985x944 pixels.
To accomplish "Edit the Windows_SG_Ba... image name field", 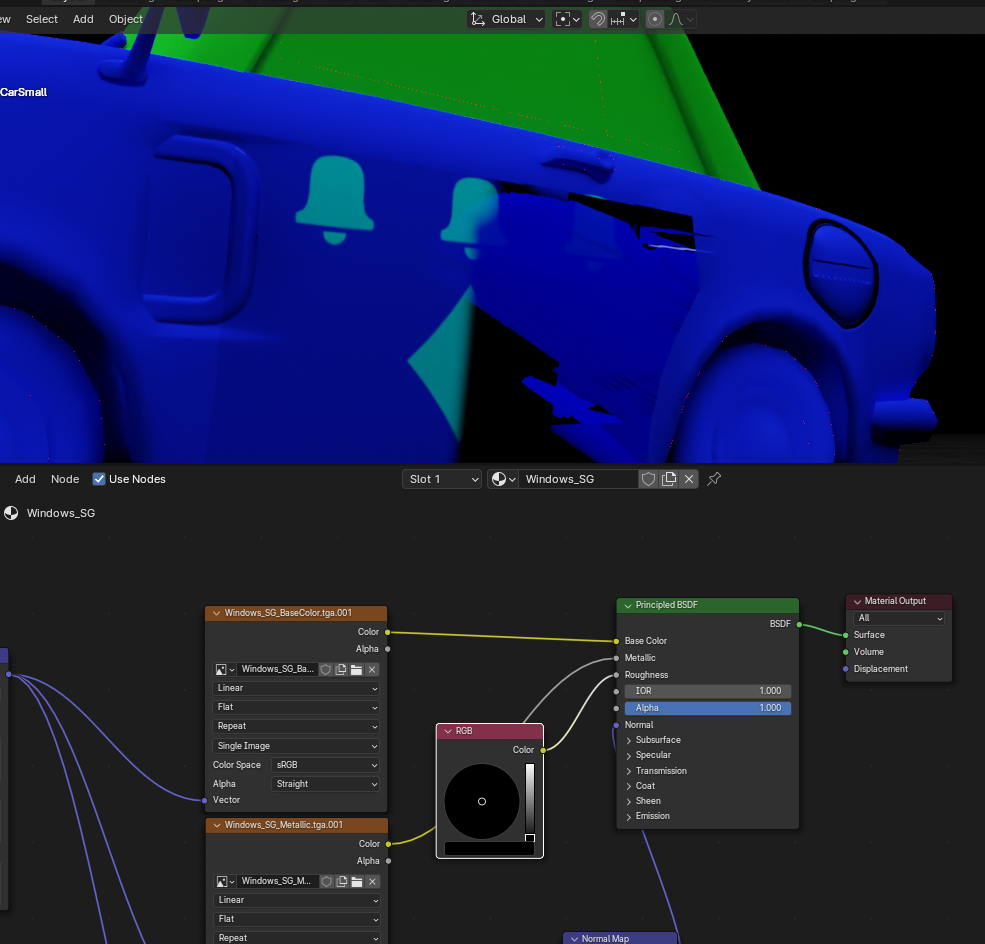I will (x=277, y=670).
